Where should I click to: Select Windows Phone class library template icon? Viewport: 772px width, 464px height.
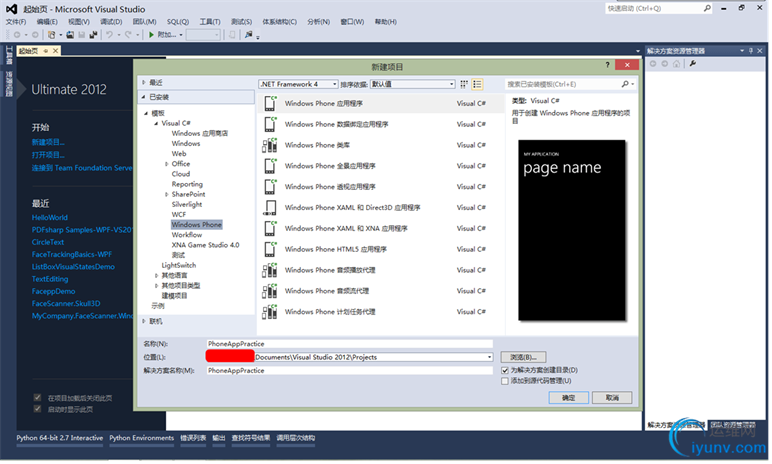270,145
